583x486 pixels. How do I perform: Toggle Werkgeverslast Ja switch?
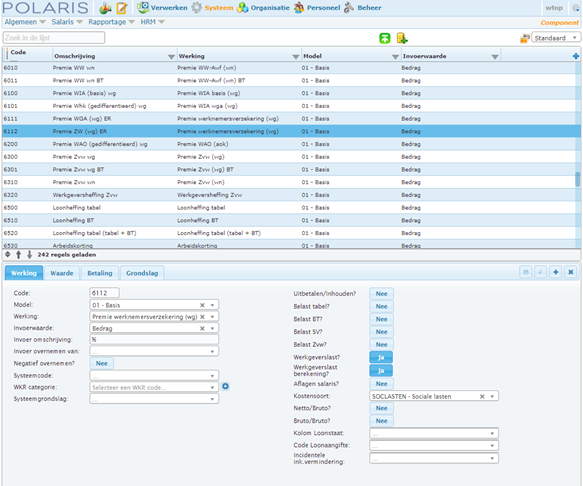coord(381,357)
